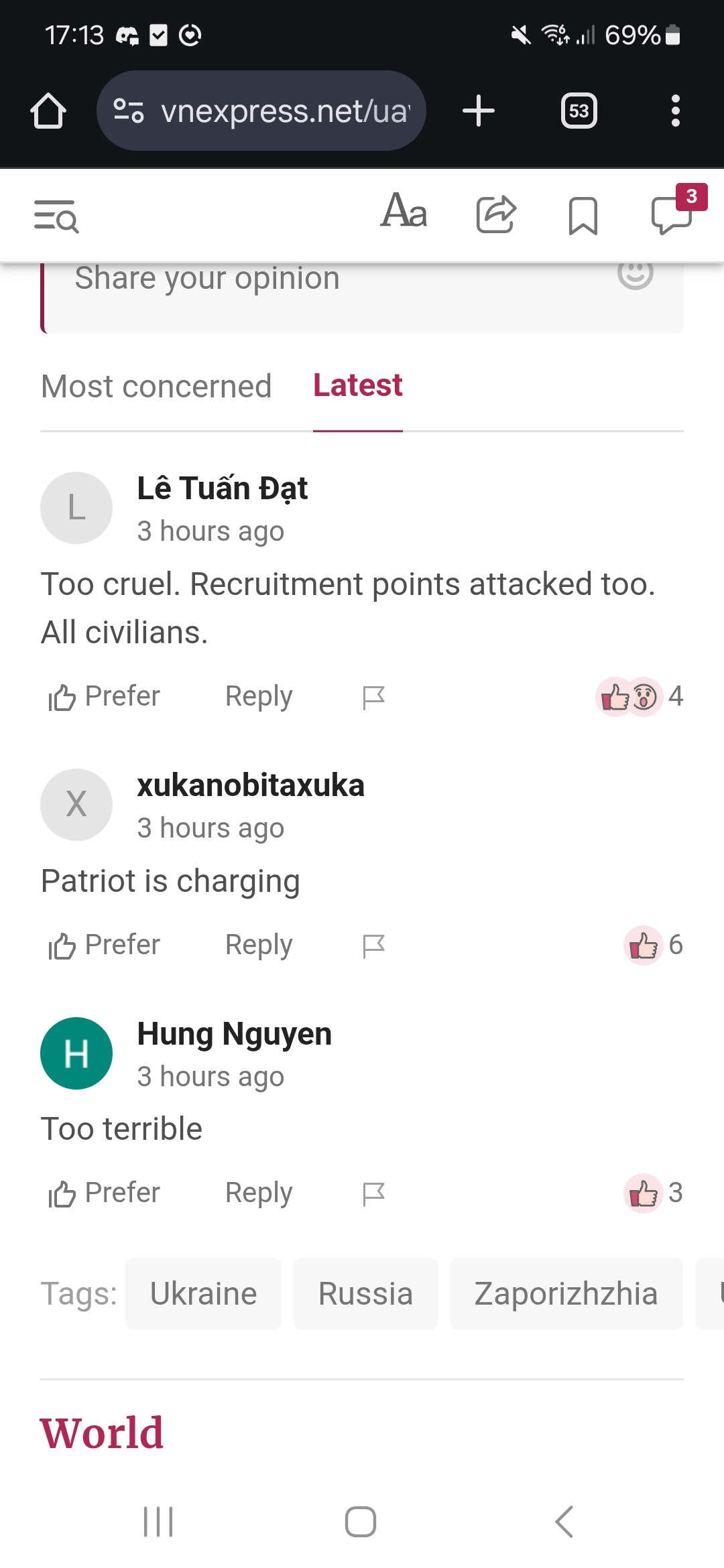Tap the share article icon
The width and height of the screenshot is (724, 1568).
(496, 214)
